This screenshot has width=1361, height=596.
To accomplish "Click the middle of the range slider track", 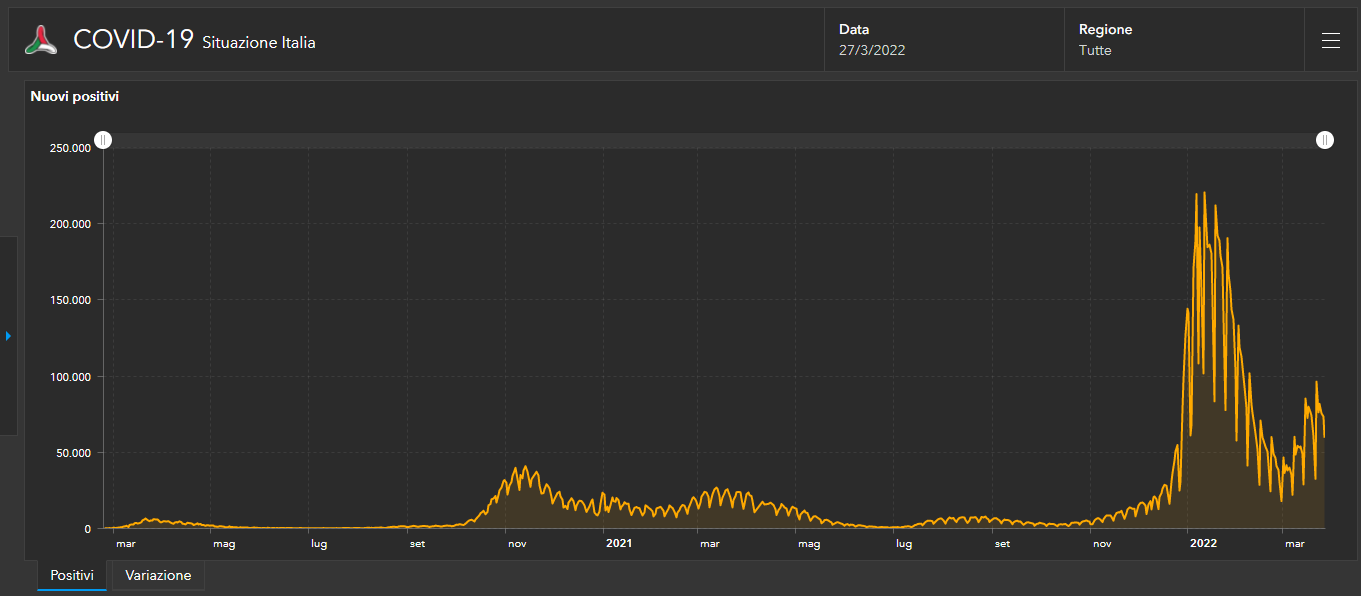I will (x=714, y=140).
